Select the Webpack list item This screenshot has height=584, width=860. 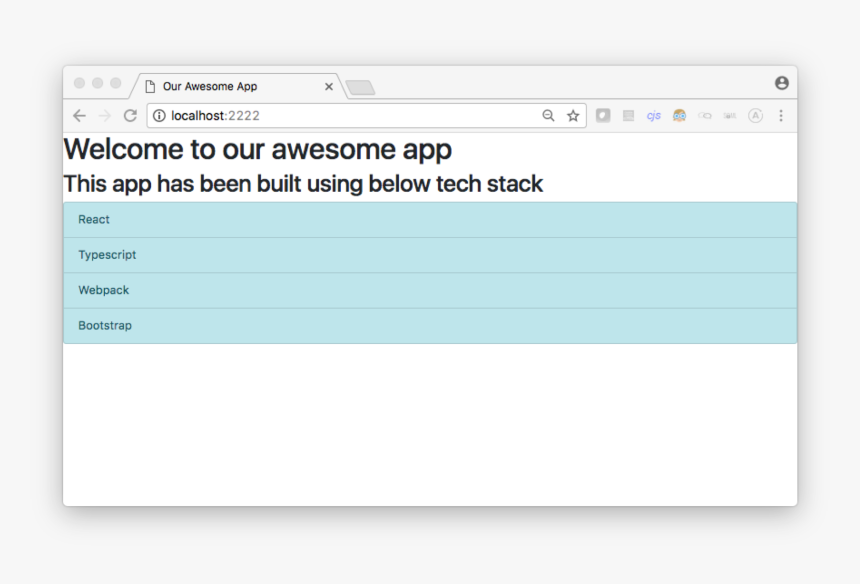pos(430,290)
